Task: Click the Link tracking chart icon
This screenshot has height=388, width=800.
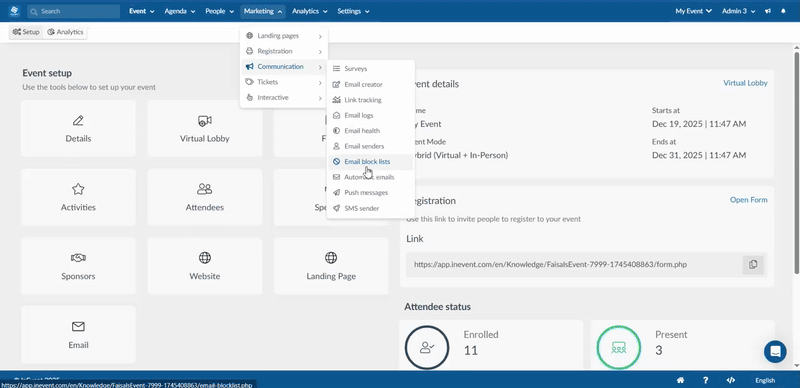Action: tap(336, 100)
